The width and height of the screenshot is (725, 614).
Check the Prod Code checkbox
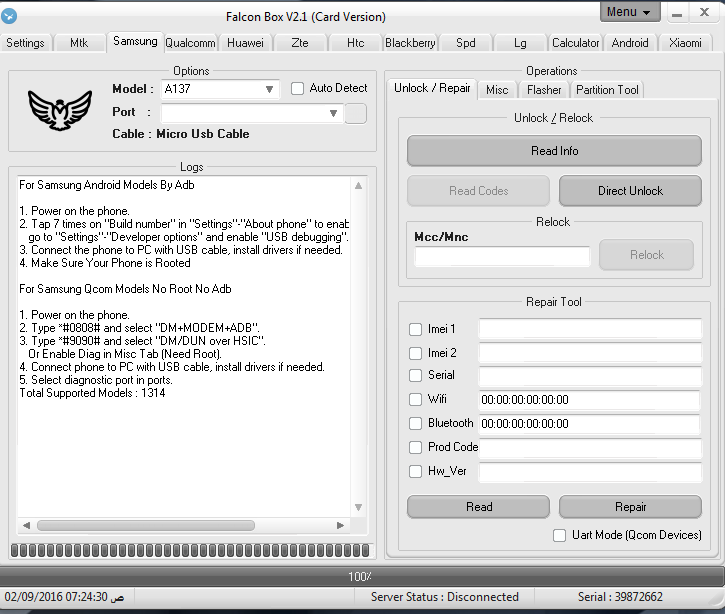pos(415,447)
